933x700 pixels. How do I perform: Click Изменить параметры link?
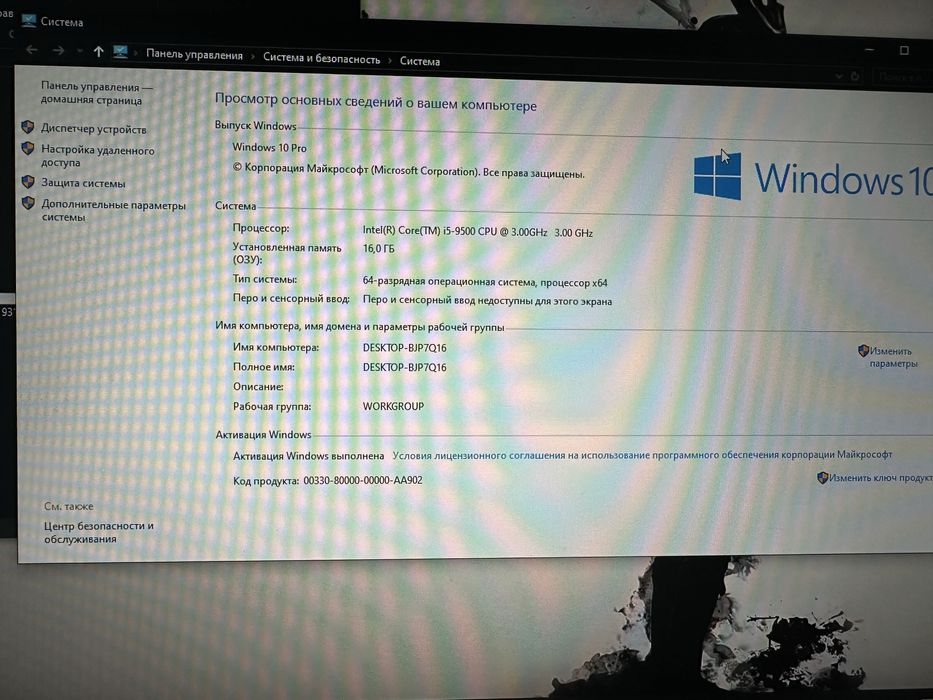(893, 357)
